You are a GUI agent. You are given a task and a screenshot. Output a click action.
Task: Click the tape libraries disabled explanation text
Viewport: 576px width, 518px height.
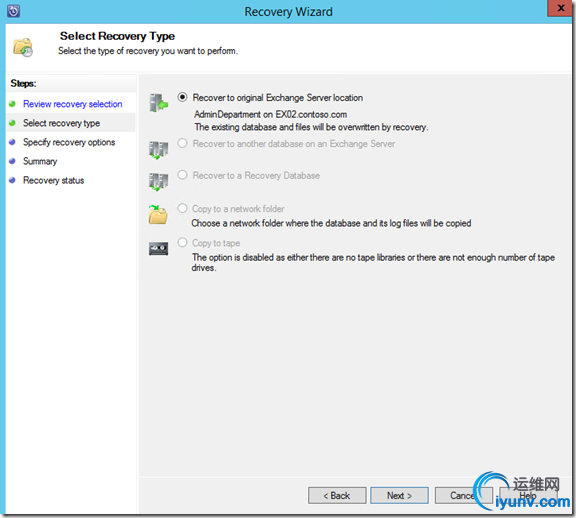click(x=373, y=262)
